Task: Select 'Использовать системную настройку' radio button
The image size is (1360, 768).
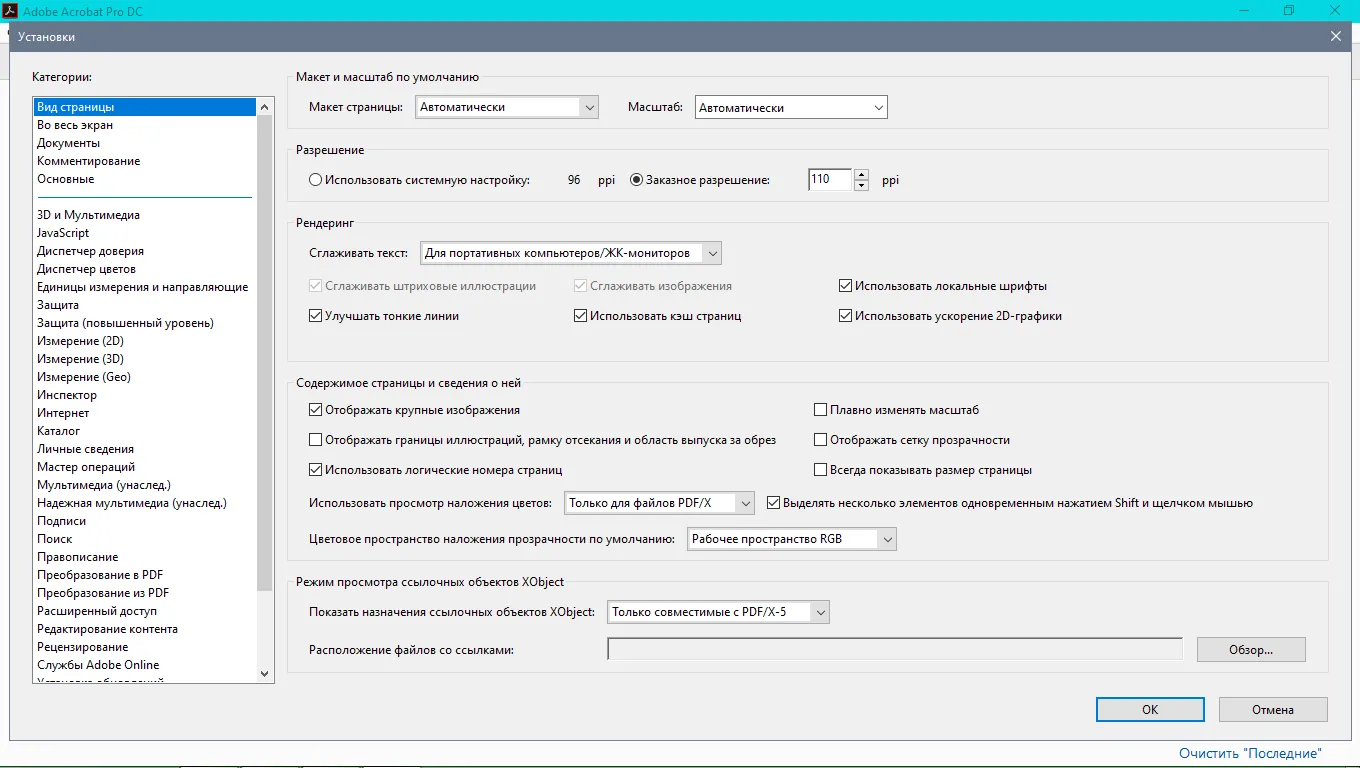Action: [316, 180]
